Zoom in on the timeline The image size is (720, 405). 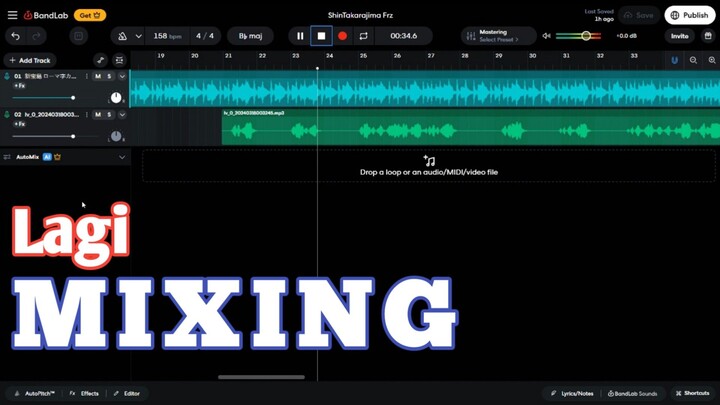tap(711, 60)
